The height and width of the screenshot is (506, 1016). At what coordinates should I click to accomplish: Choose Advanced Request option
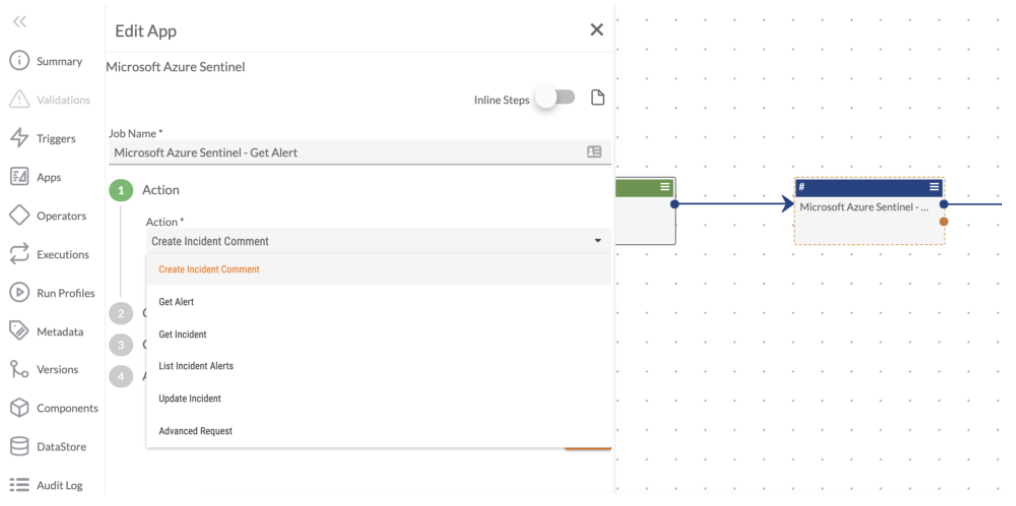click(x=379, y=431)
